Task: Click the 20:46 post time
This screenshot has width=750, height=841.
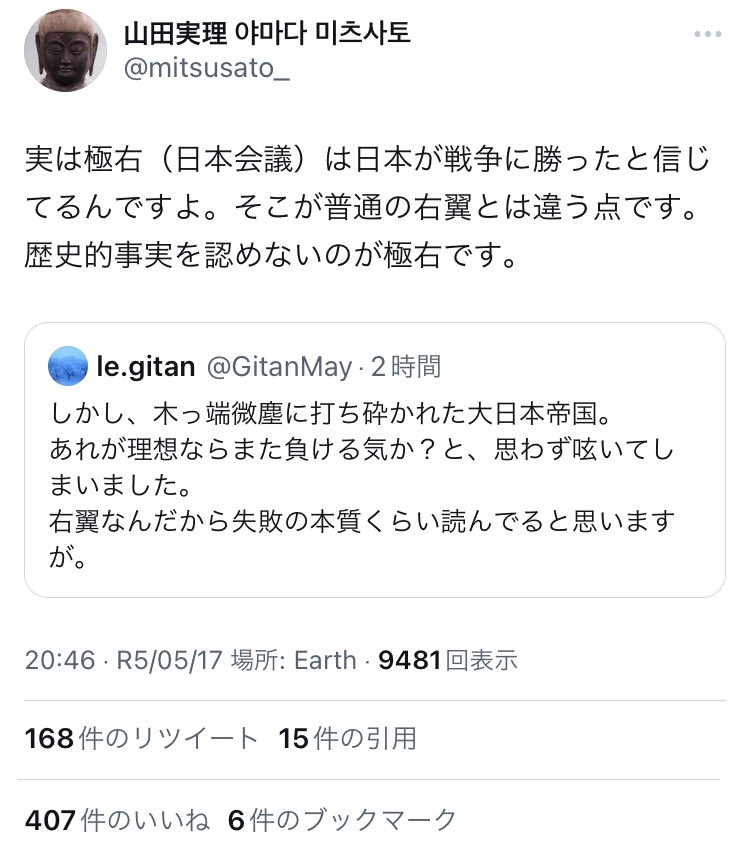Action: click(60, 661)
